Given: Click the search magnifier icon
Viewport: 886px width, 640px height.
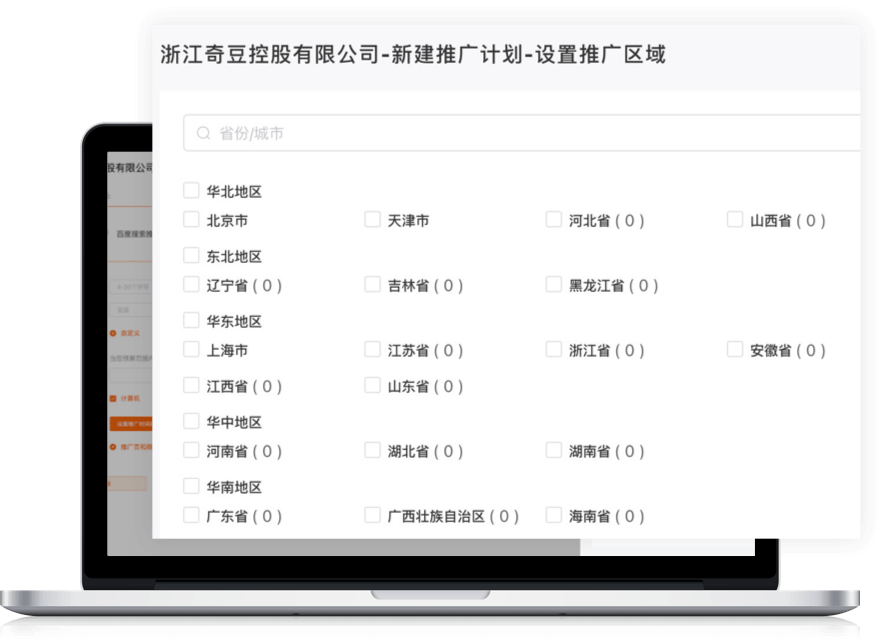Looking at the screenshot, I should (x=203, y=133).
